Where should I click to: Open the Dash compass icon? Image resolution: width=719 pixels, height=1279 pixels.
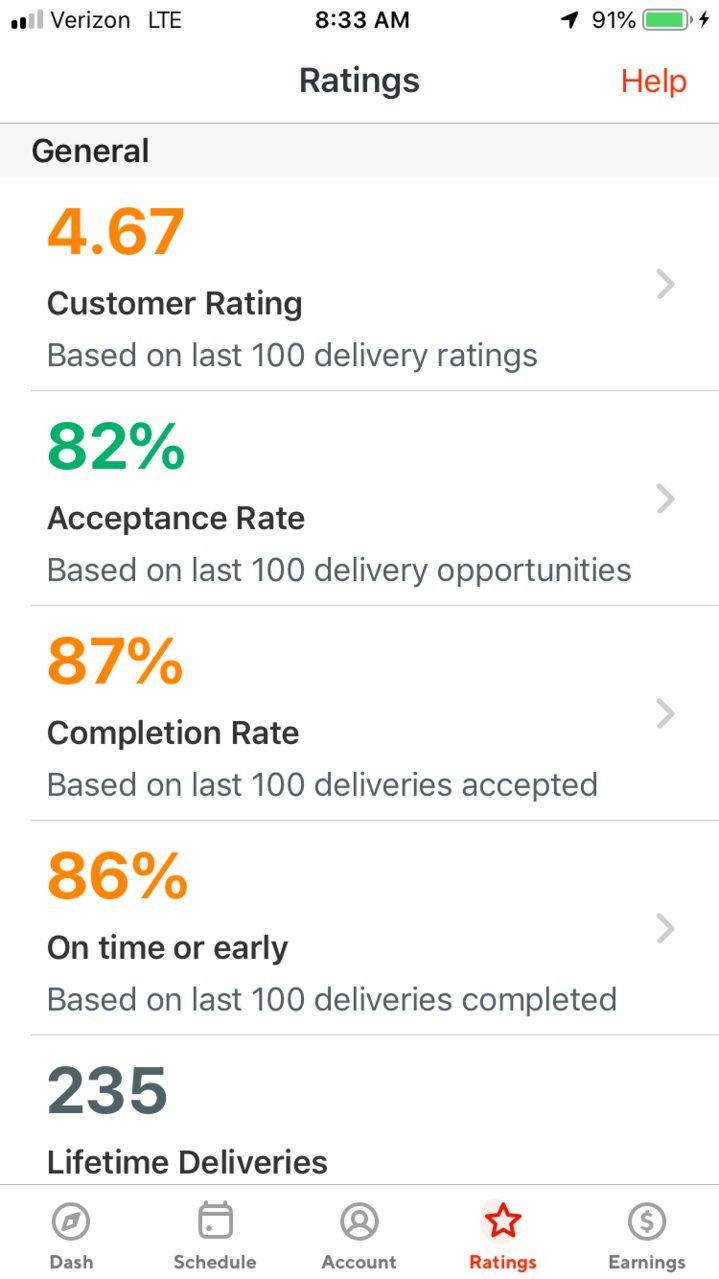pos(71,1221)
